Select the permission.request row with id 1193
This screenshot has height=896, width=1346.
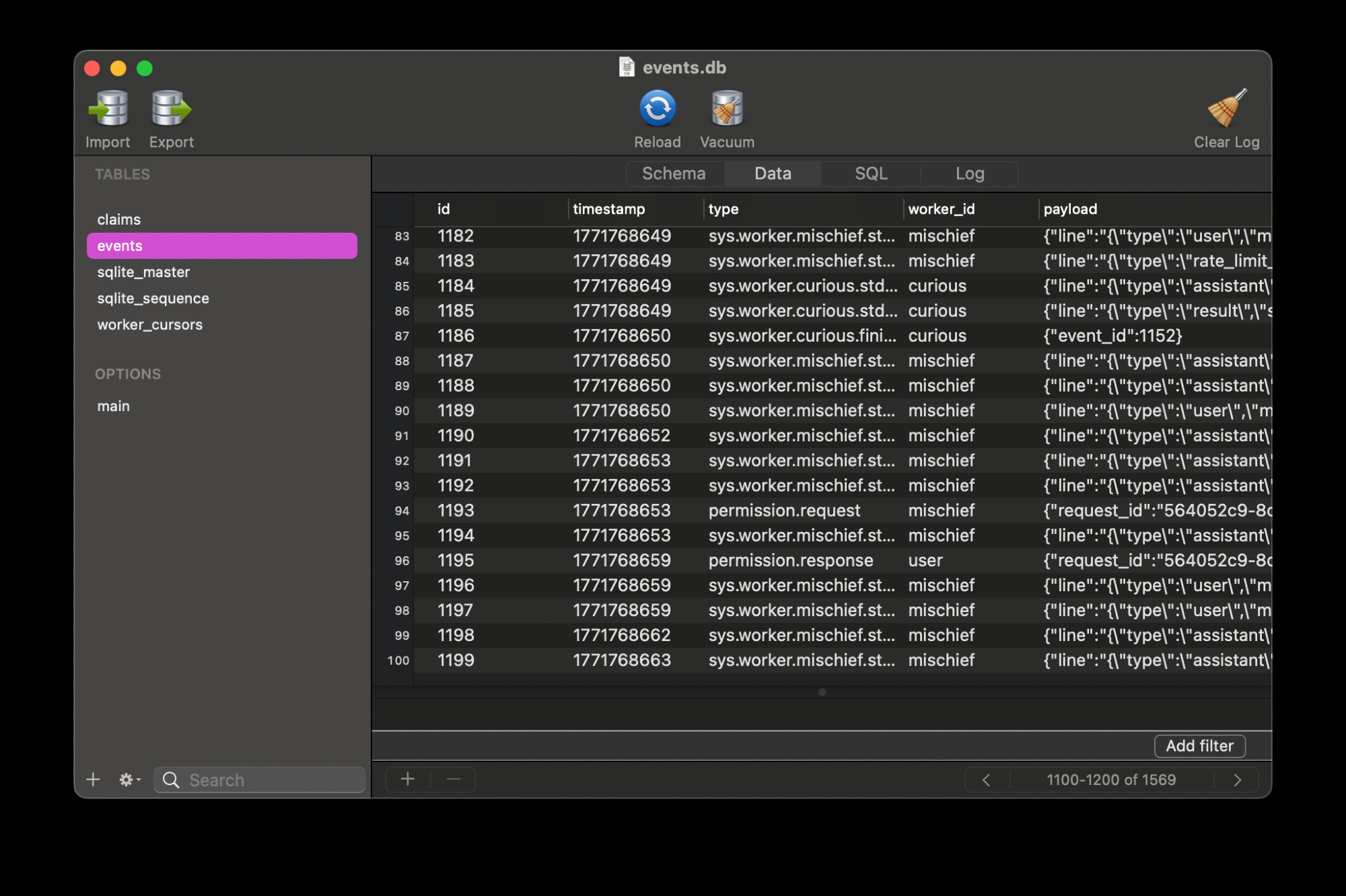tap(783, 511)
